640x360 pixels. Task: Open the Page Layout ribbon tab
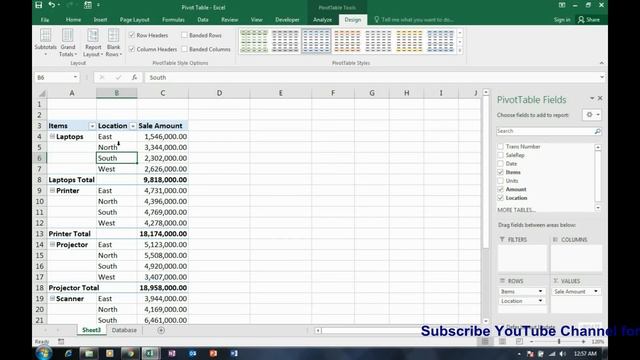(135, 20)
